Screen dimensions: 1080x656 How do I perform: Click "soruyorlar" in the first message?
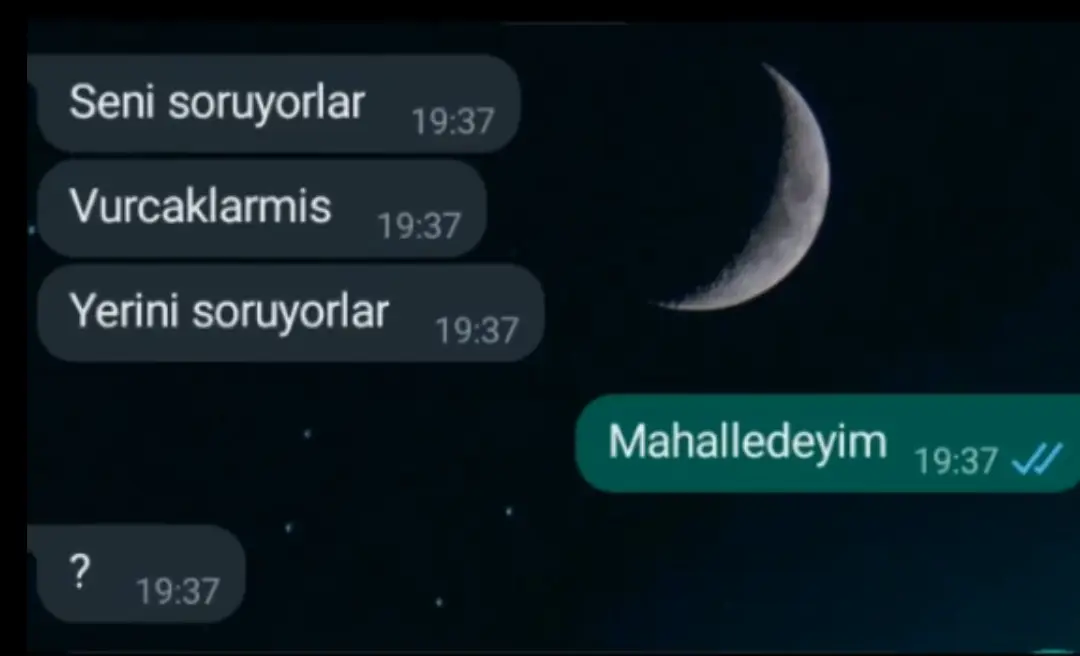(x=267, y=105)
